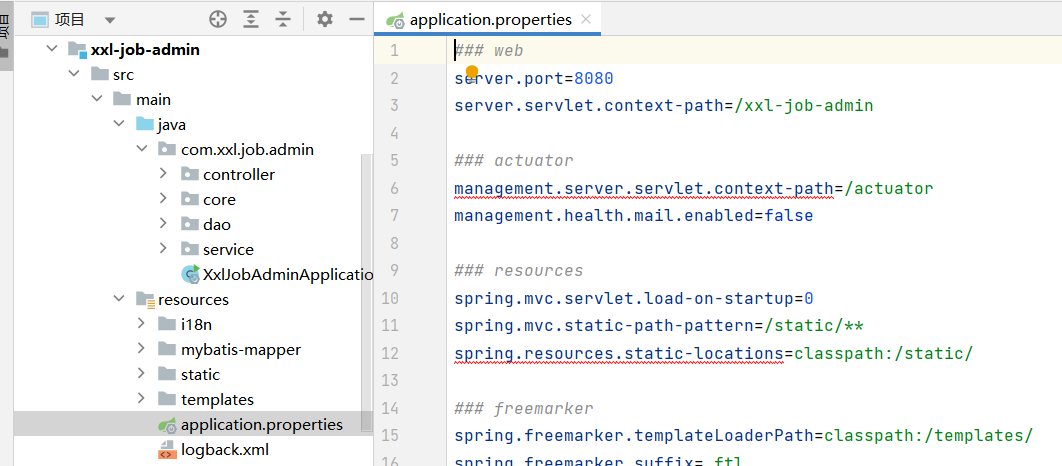The image size is (1062, 466).
Task: Collapse the com.xxl.job.admin package
Action: coord(141,150)
